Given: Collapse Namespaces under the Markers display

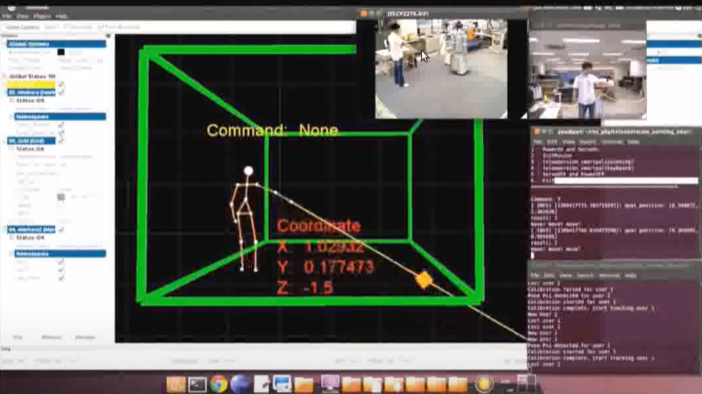Looking at the screenshot, I should tap(12, 253).
